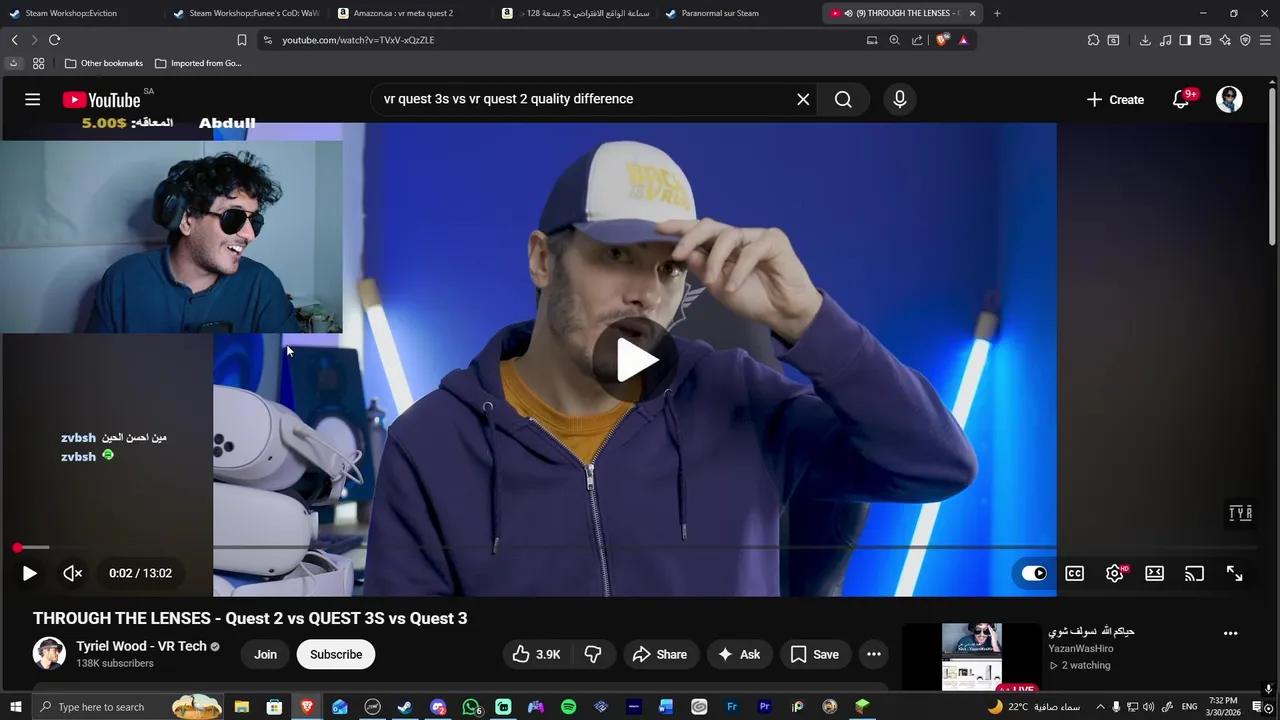
Task: Clear the YouTube search box text
Action: [x=803, y=99]
